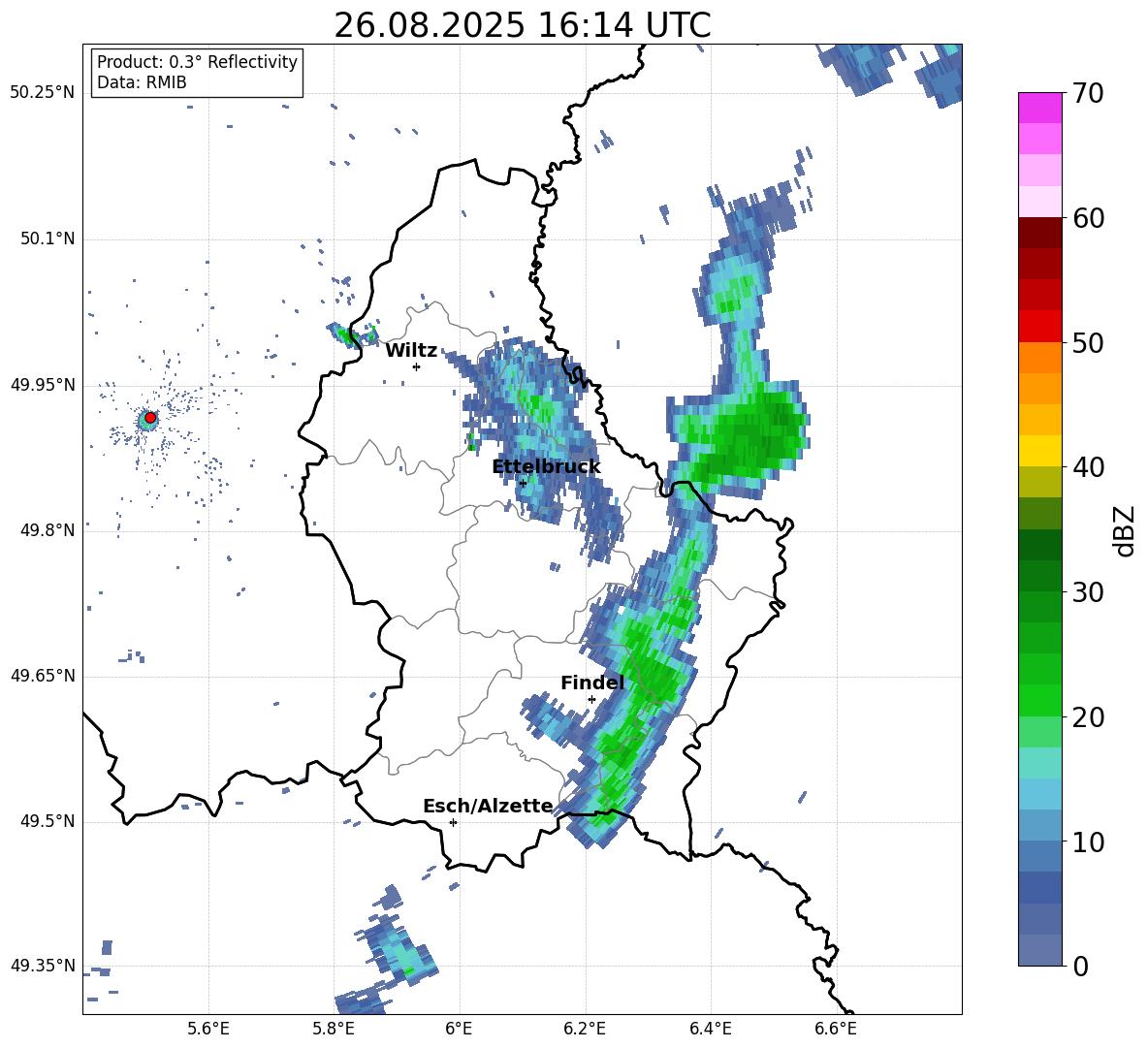The image size is (1148, 1048).
Task: Pick the yellow colorbar swatch at 40 dBZ
Action: tap(1039, 451)
